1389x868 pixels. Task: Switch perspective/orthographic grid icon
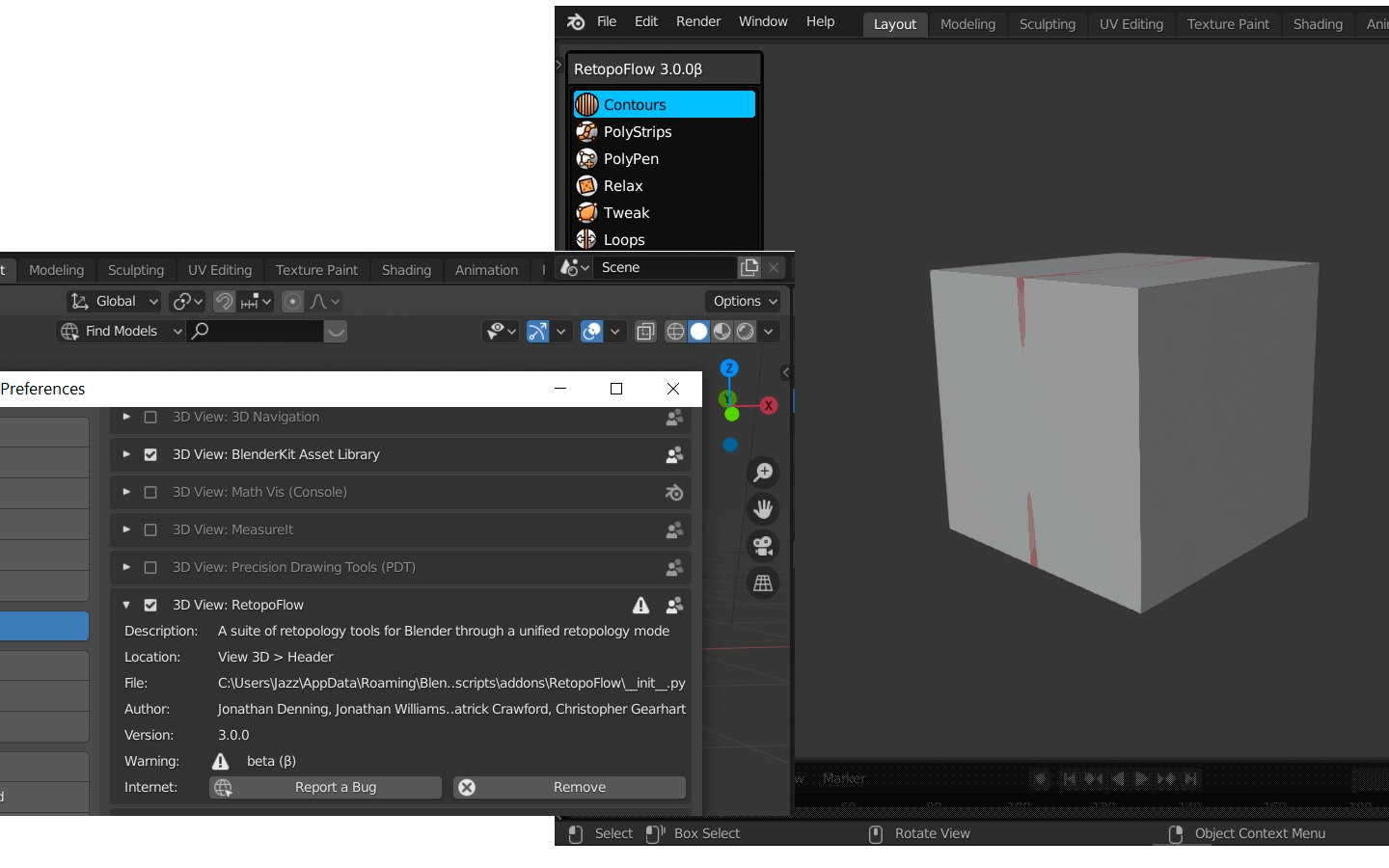[x=763, y=583]
